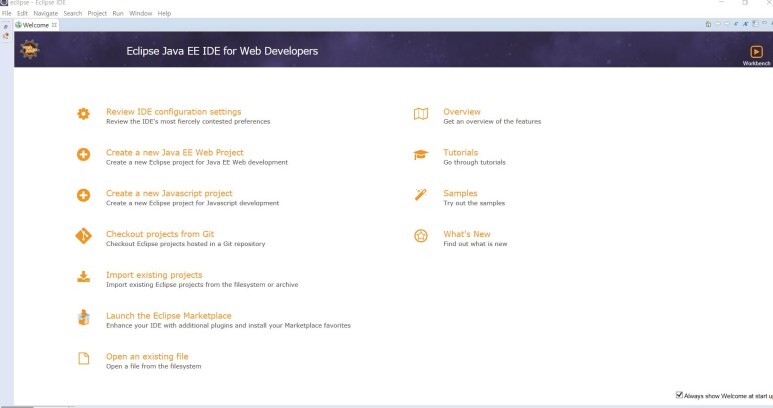Click the Customize page icon in Welcome toolbar

click(755, 24)
